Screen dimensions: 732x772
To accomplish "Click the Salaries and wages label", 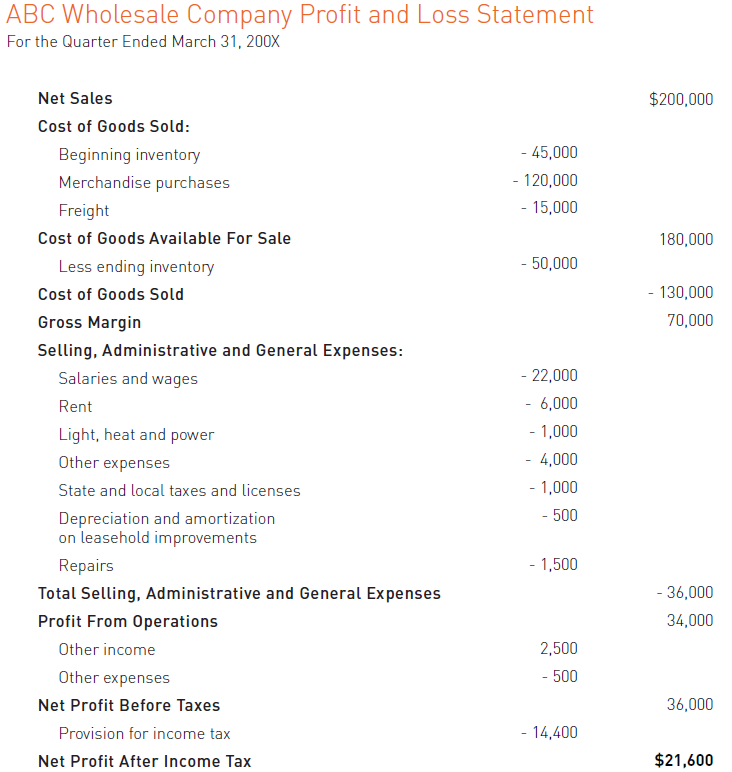I will click(128, 379).
